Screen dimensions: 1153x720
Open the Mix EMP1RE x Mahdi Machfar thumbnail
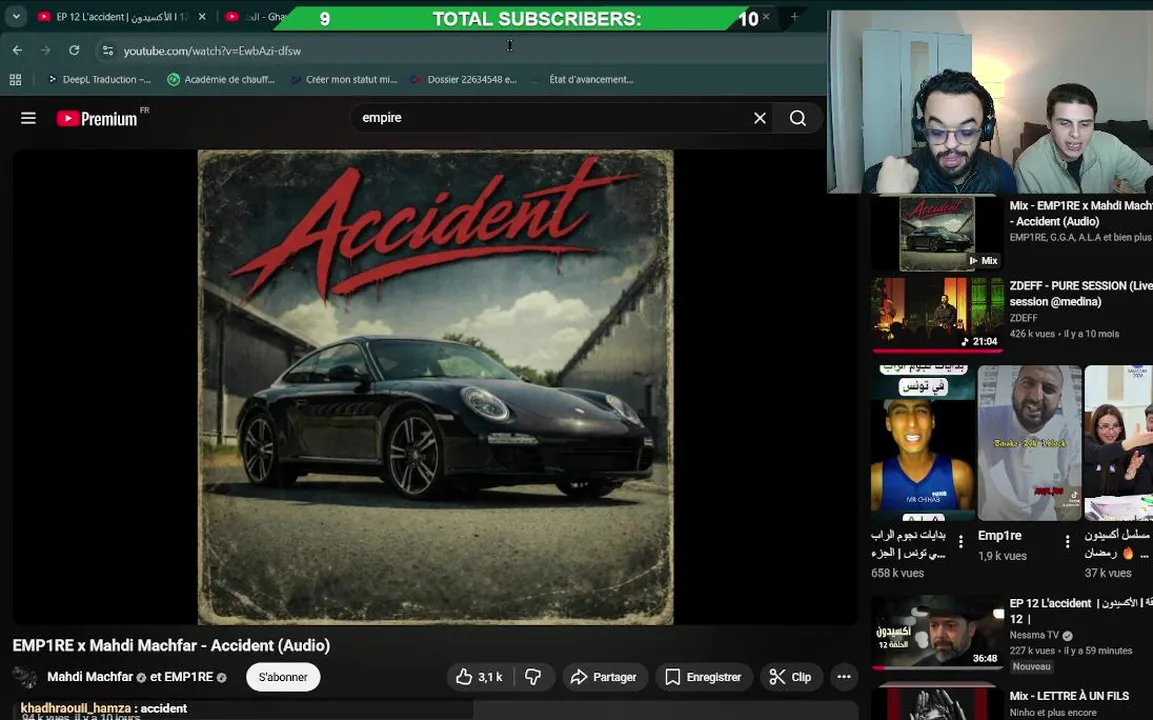coord(937,233)
